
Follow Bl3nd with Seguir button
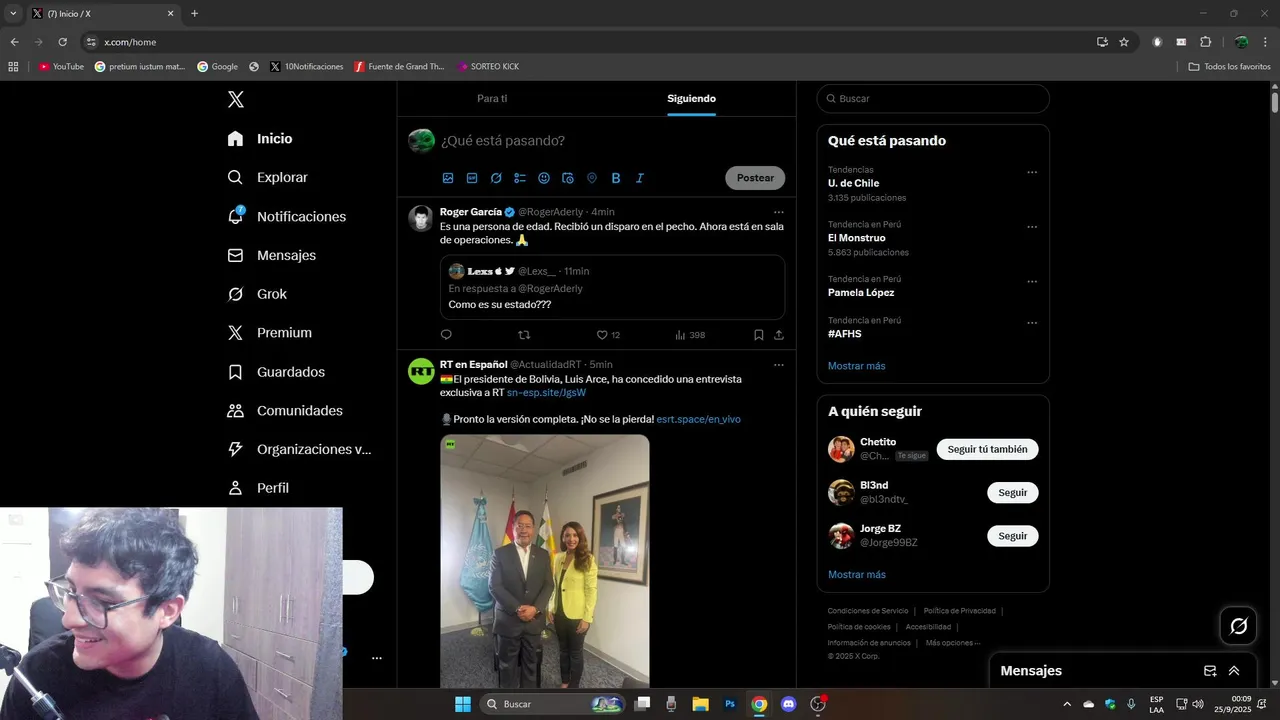click(1013, 493)
